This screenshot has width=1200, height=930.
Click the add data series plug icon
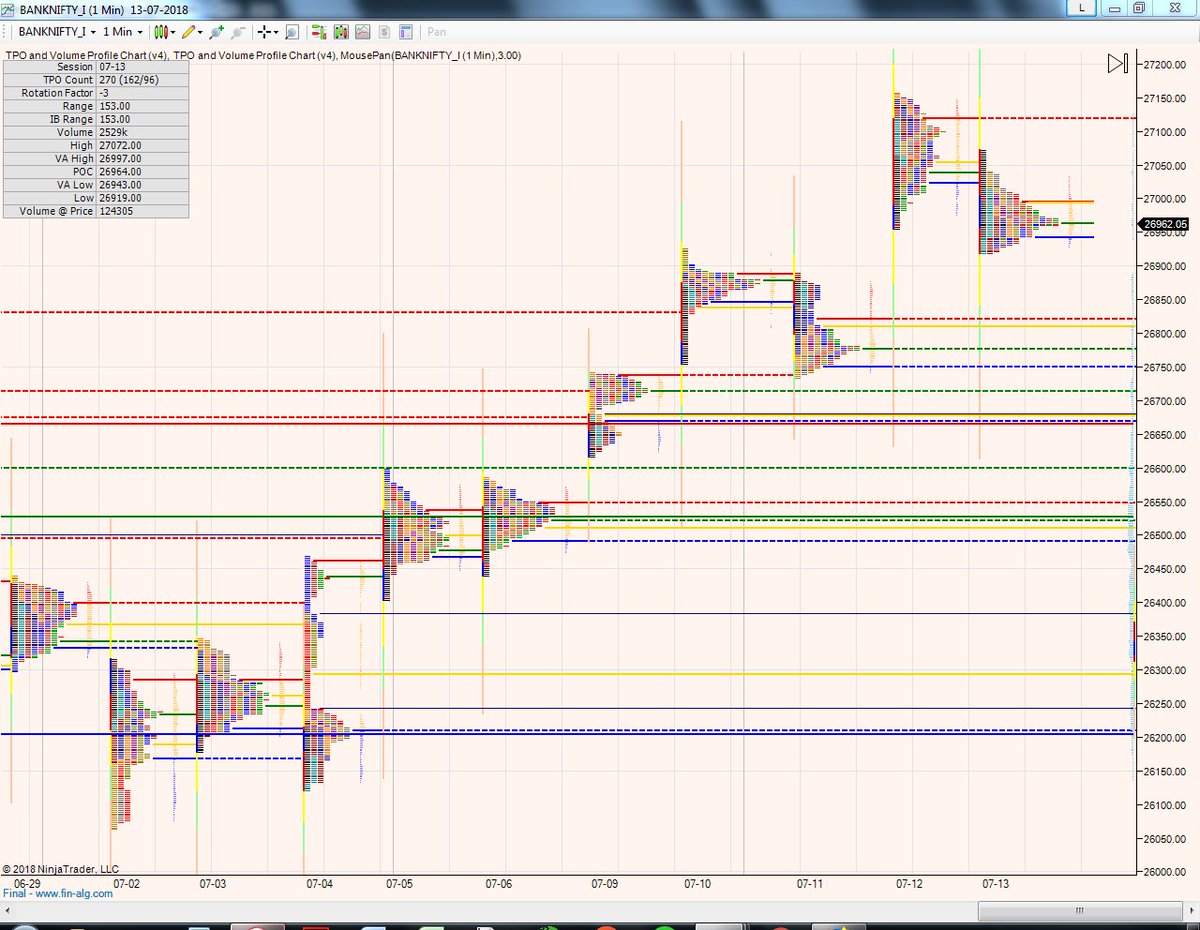[x=217, y=32]
